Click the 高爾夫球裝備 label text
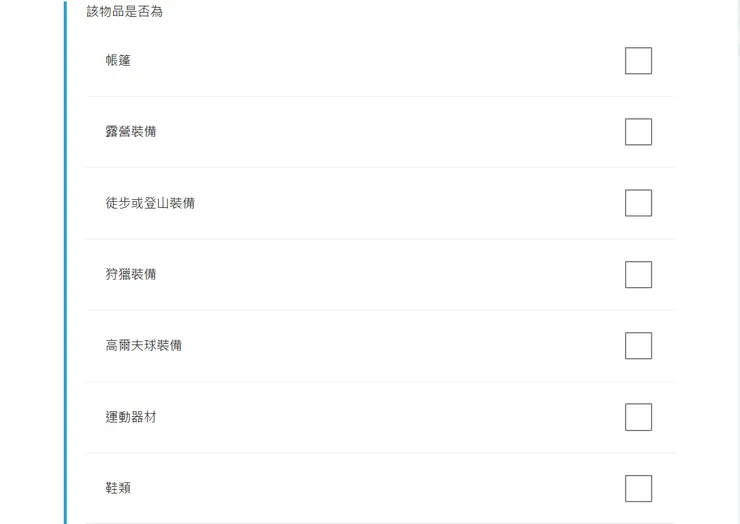Image resolution: width=740 pixels, height=524 pixels. [x=144, y=346]
